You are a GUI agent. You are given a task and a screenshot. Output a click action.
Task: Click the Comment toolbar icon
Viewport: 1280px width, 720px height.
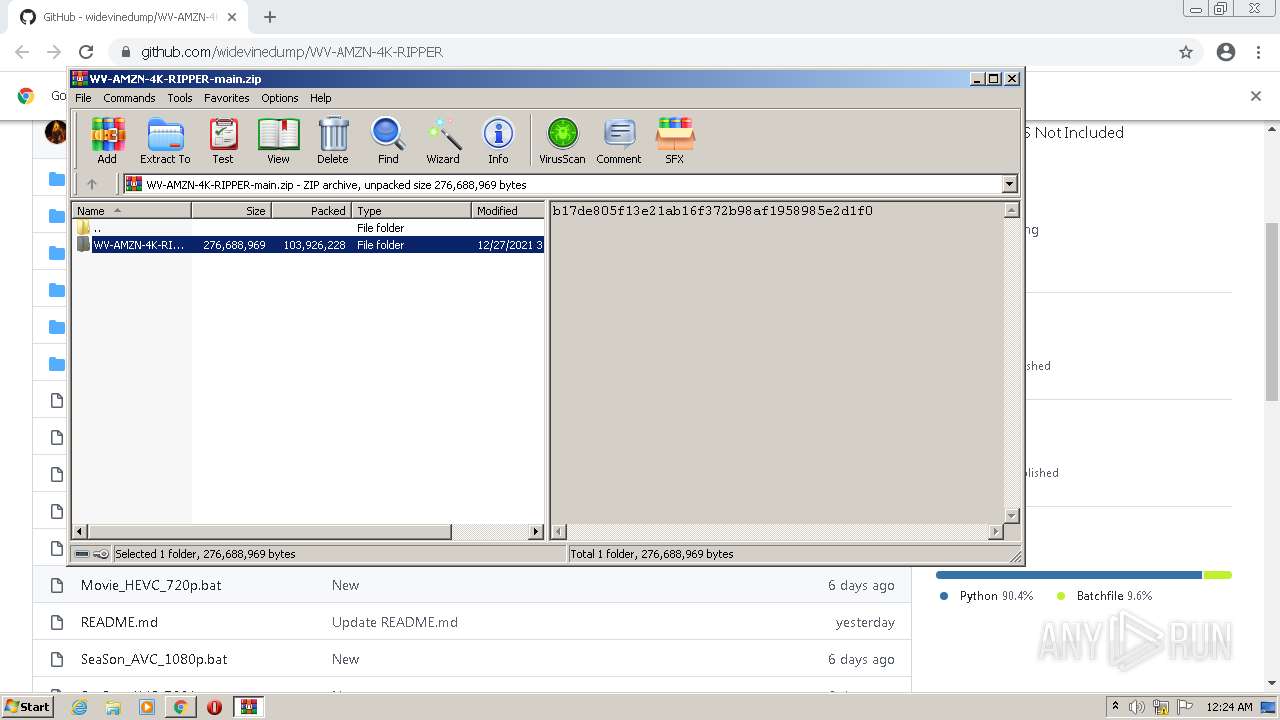[619, 140]
